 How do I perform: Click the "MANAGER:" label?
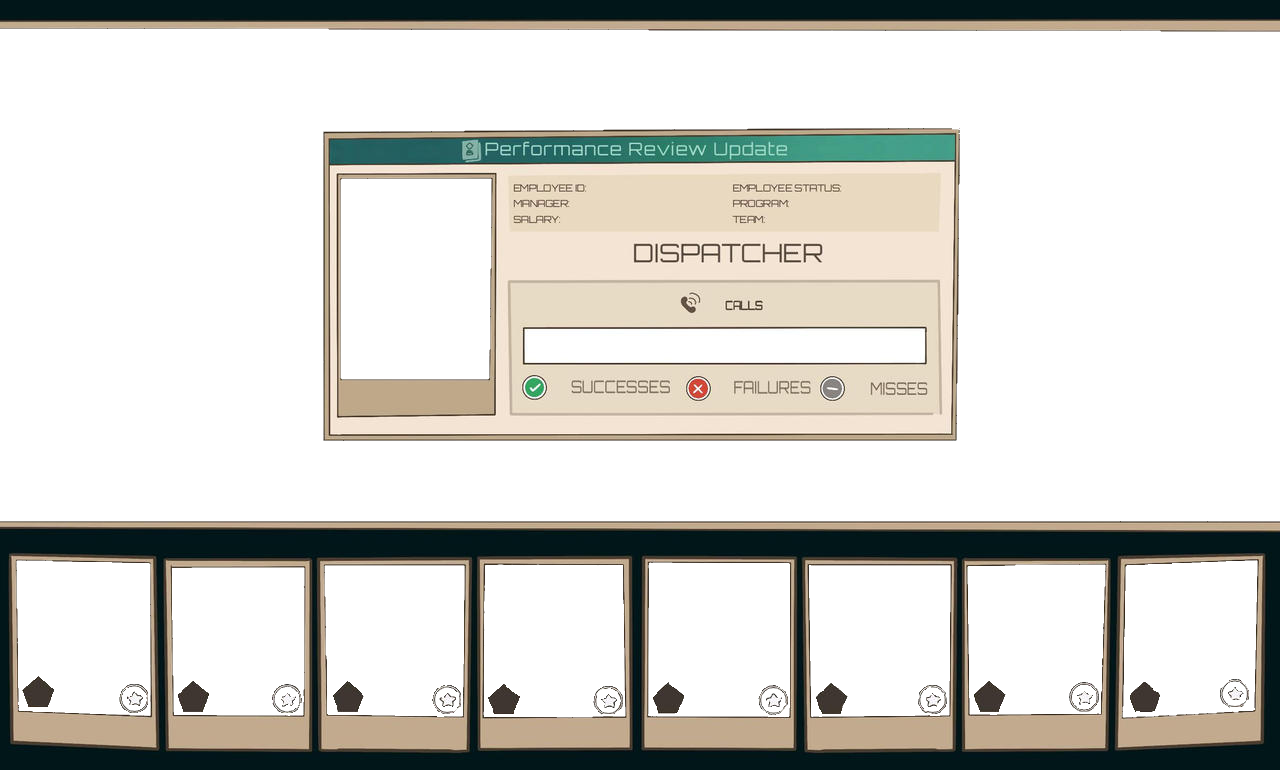pyautogui.click(x=541, y=203)
